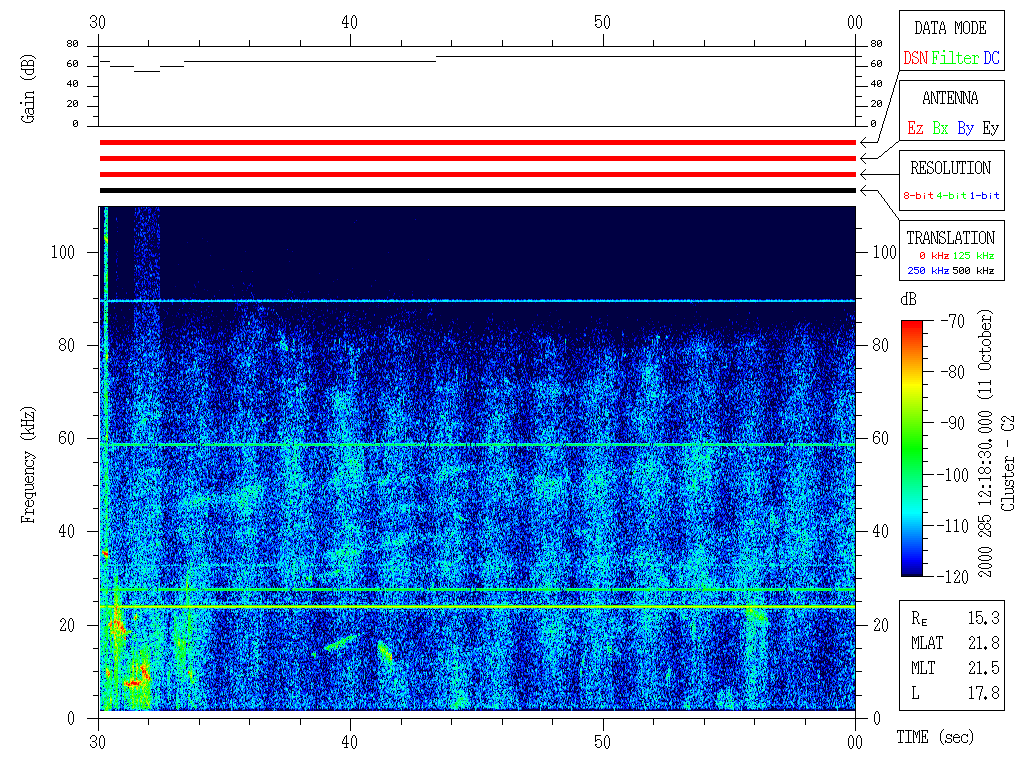Screen dimensions: 1024x768
Task: Select the green Bx antenna label
Action: [x=940, y=129]
